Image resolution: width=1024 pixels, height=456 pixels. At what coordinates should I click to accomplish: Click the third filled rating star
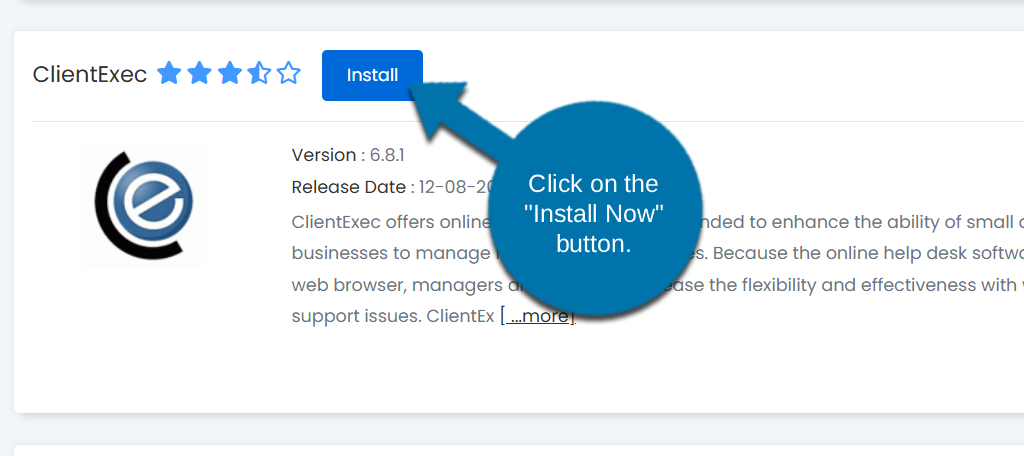(x=229, y=74)
